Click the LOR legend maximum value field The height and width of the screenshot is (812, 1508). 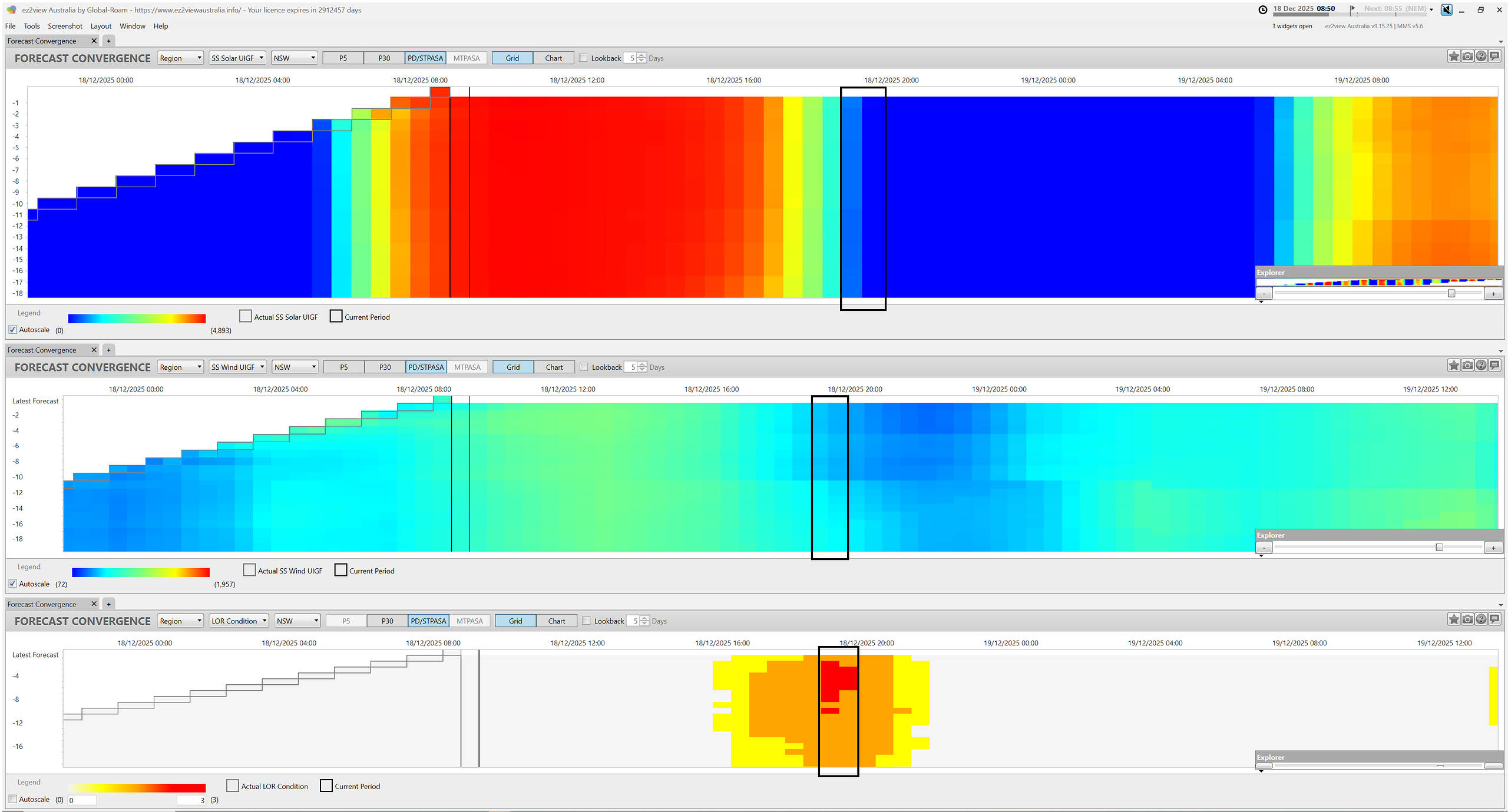pyautogui.click(x=191, y=800)
